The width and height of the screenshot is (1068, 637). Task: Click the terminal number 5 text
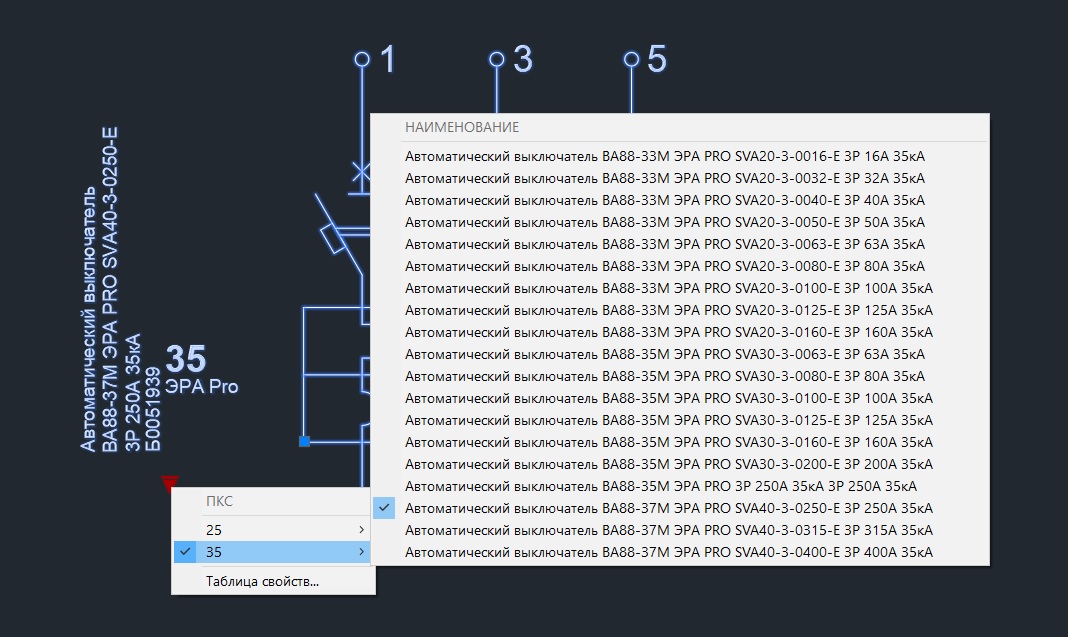tap(657, 59)
